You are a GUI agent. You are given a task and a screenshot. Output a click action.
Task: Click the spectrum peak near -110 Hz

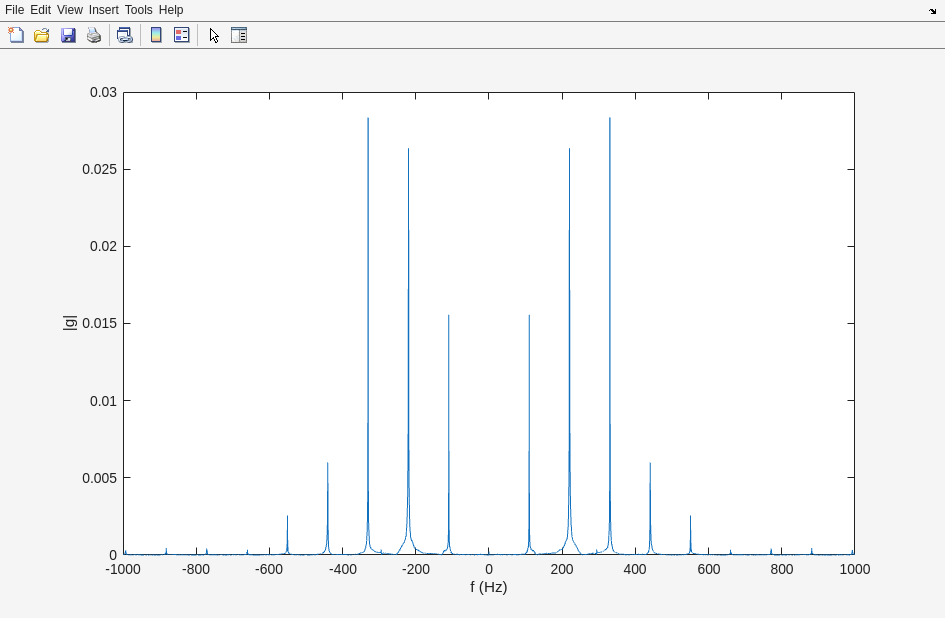tap(448, 318)
